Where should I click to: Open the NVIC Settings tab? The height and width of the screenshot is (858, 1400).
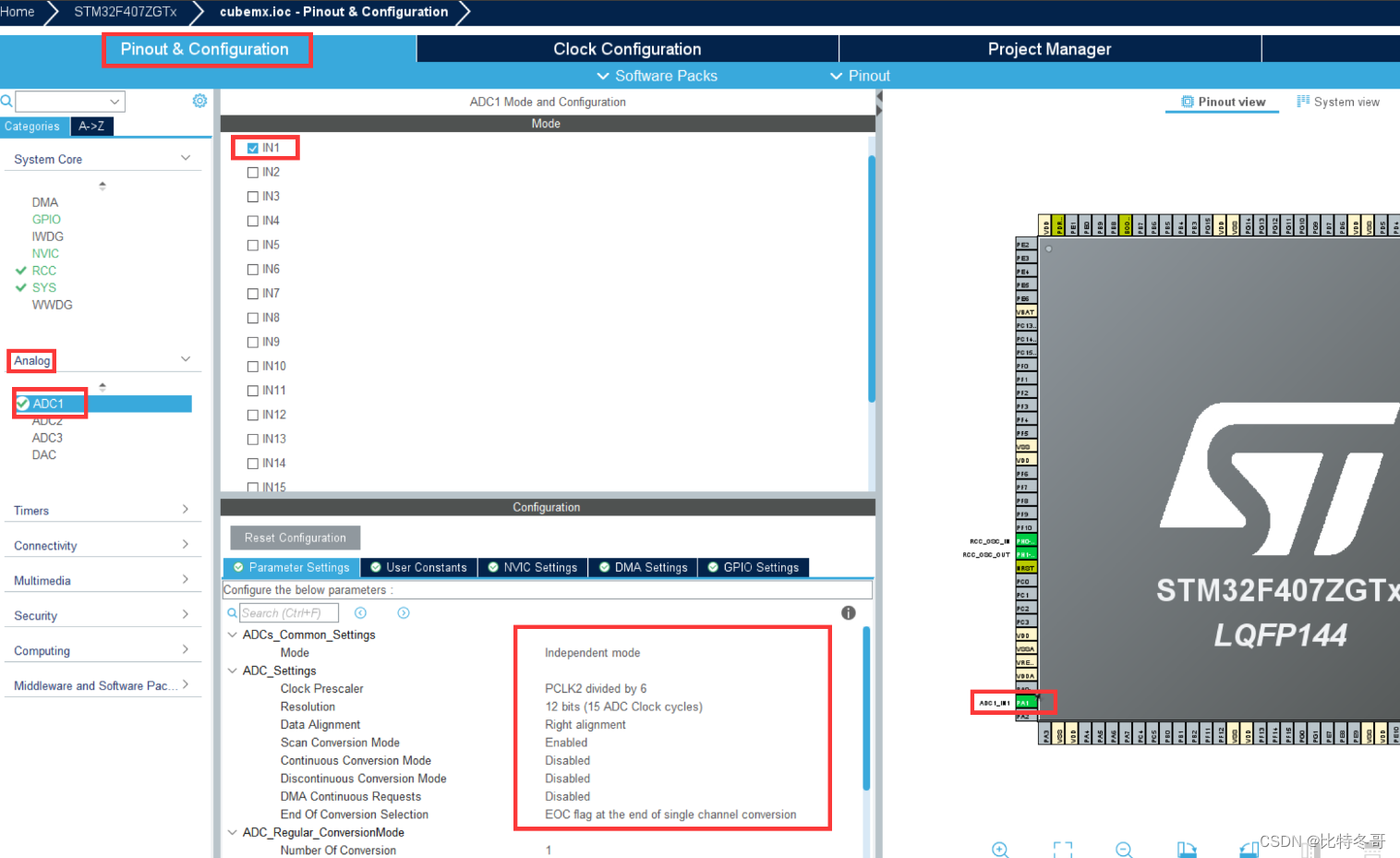tap(533, 567)
